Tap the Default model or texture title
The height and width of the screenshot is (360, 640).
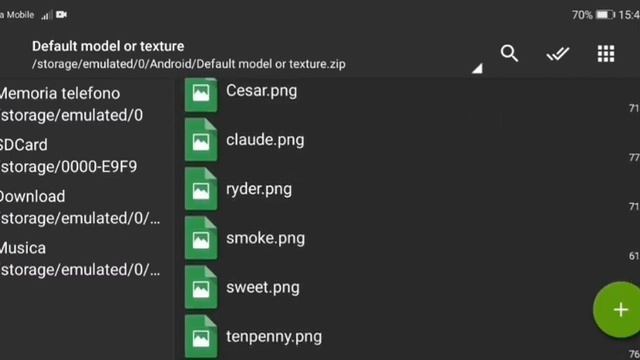pyautogui.click(x=108, y=46)
